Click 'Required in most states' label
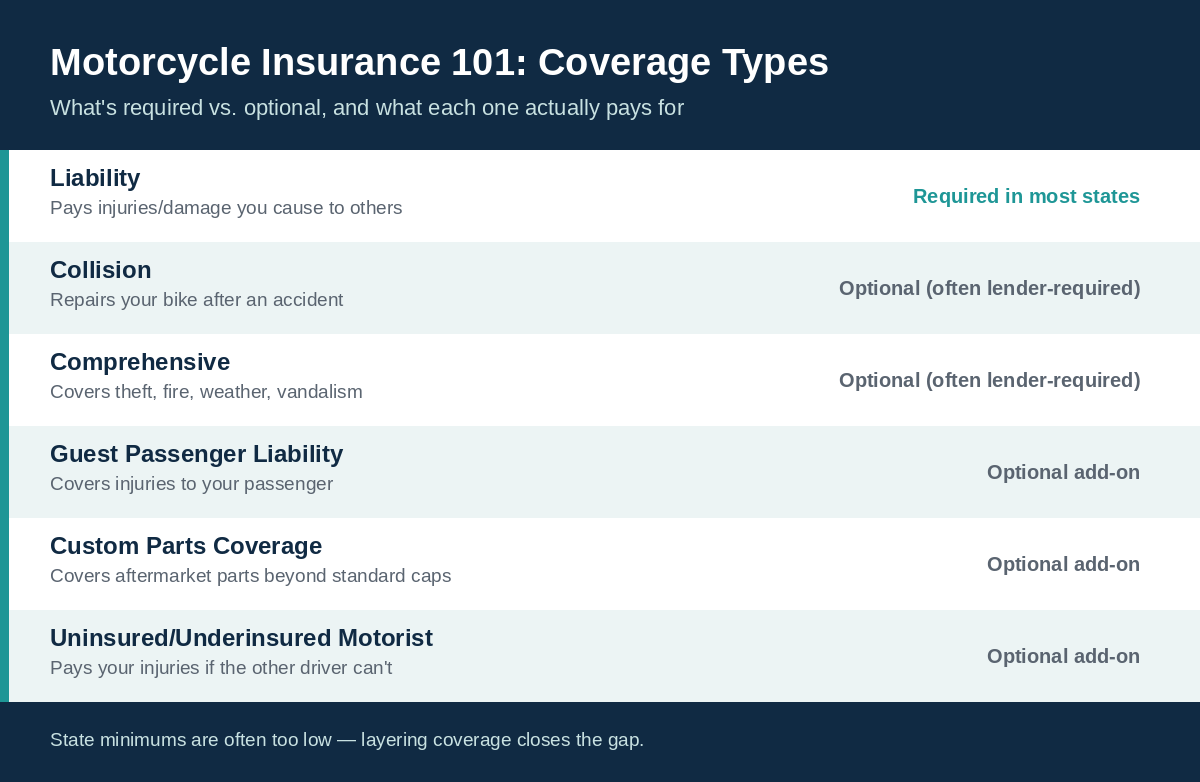Image resolution: width=1200 pixels, height=782 pixels. coord(1026,196)
